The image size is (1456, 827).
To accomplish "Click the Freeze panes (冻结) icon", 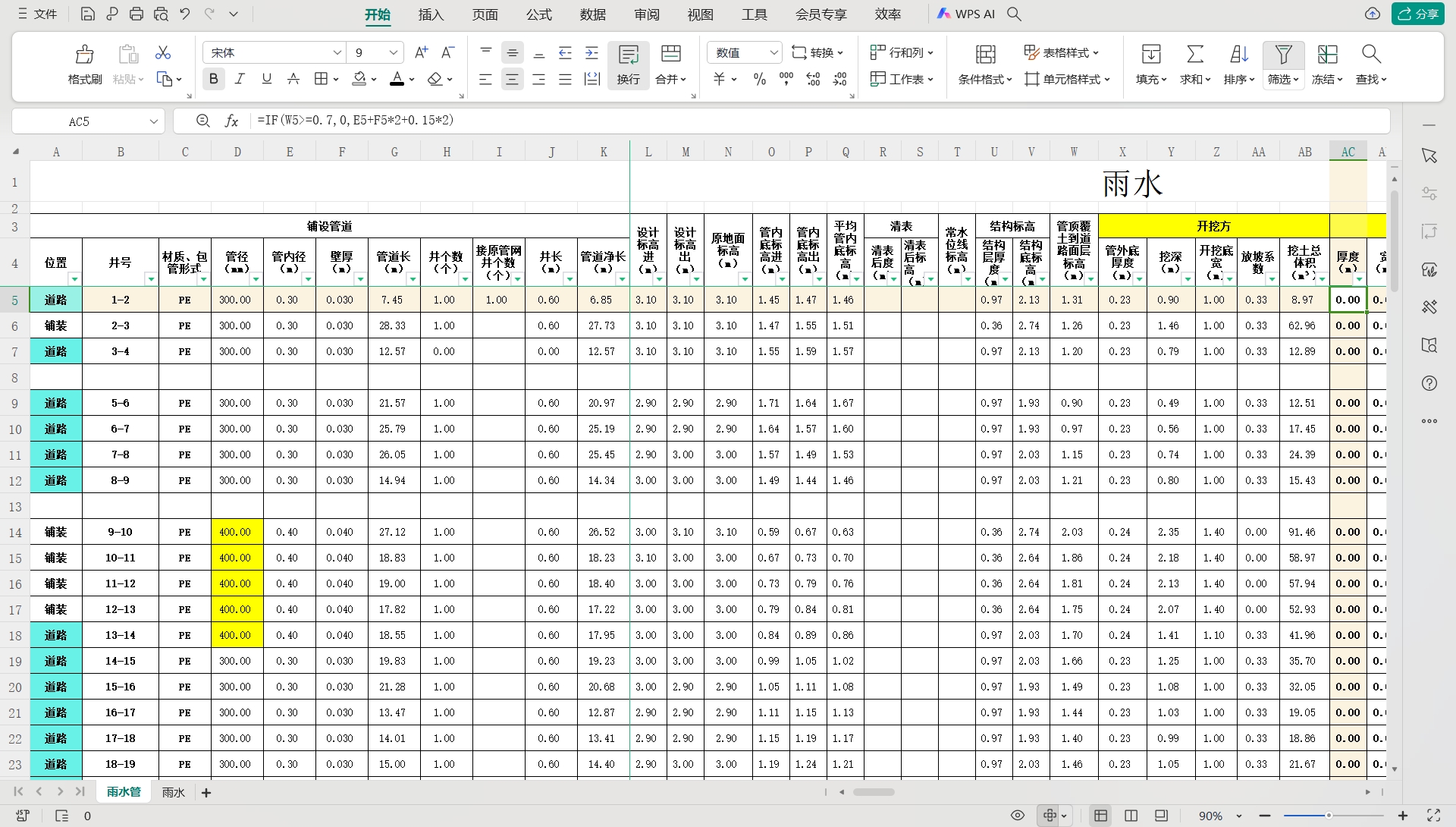I will (1327, 54).
